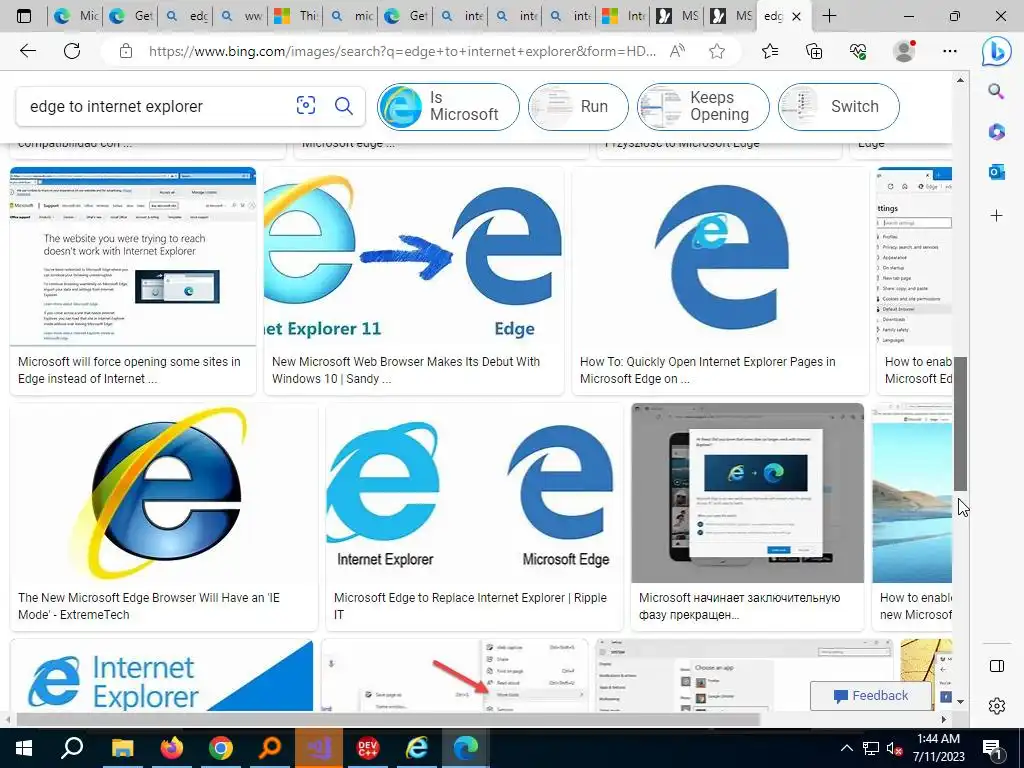Open Settings and more ellipsis menu
The height and width of the screenshot is (768, 1024).
click(x=950, y=51)
